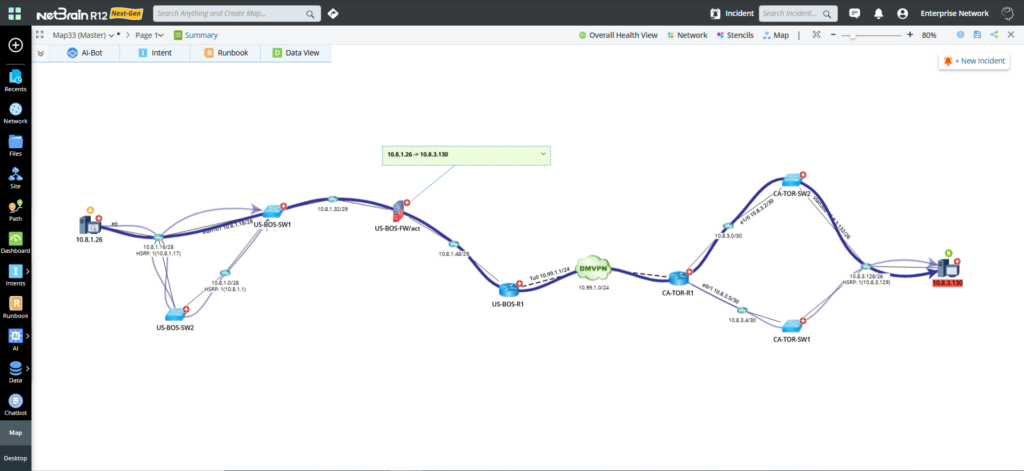Select the CA-TOR-SW2 switch node
The image size is (1024, 471).
(792, 180)
